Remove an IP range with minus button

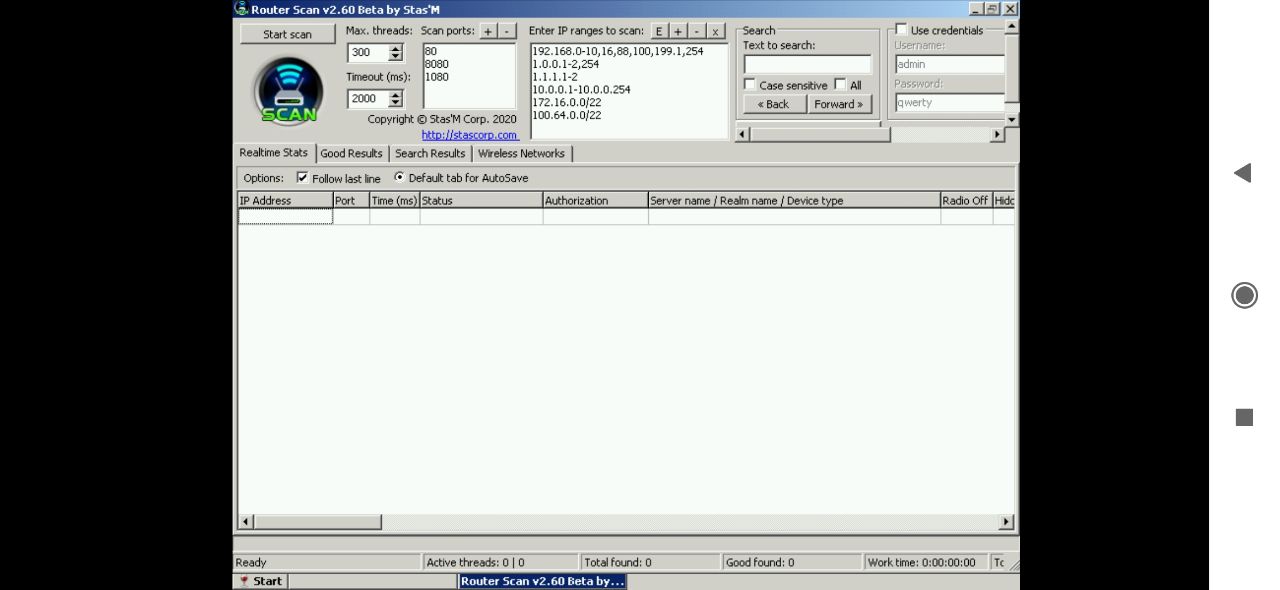tap(697, 31)
